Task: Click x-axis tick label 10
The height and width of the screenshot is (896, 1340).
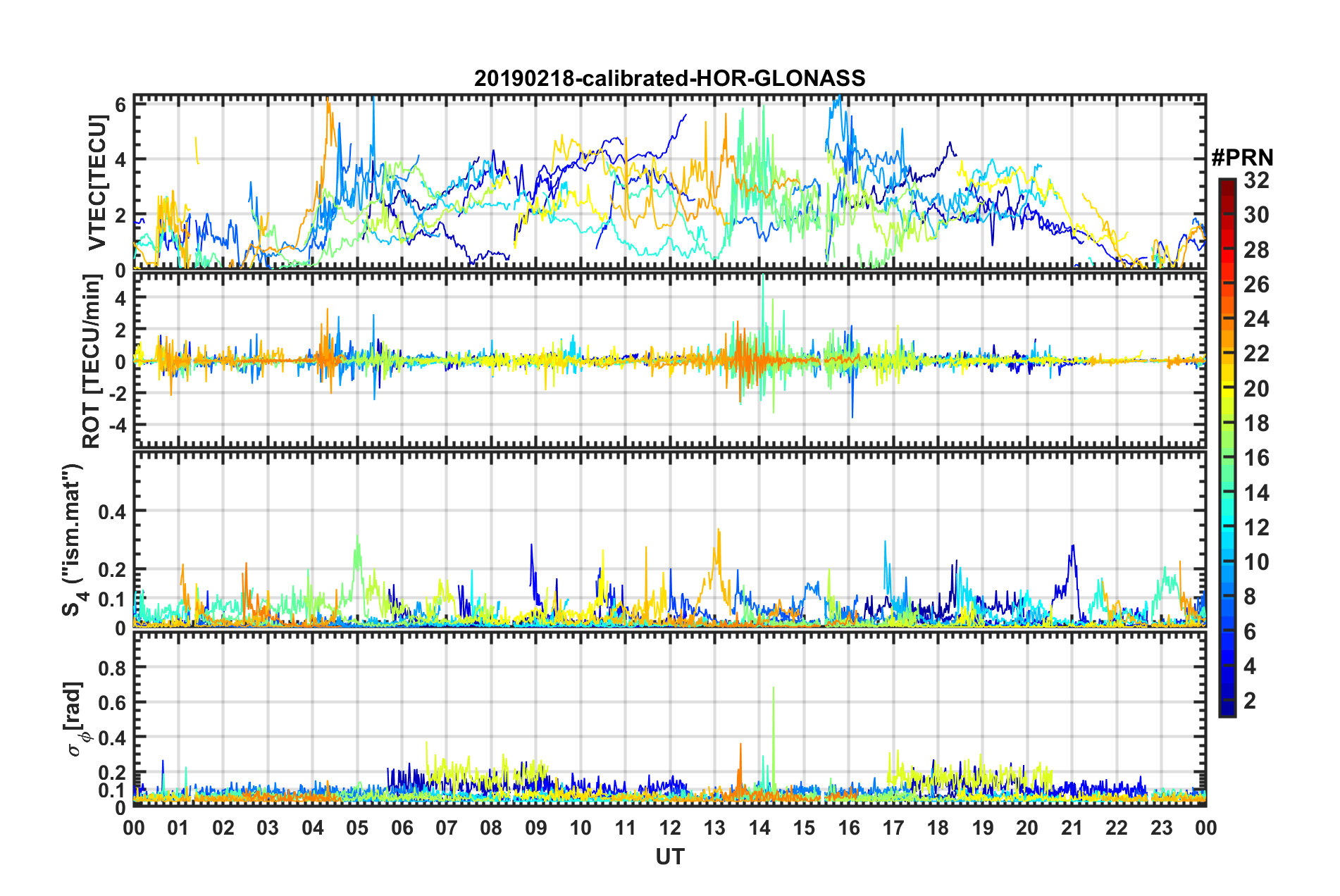Action: point(581,828)
